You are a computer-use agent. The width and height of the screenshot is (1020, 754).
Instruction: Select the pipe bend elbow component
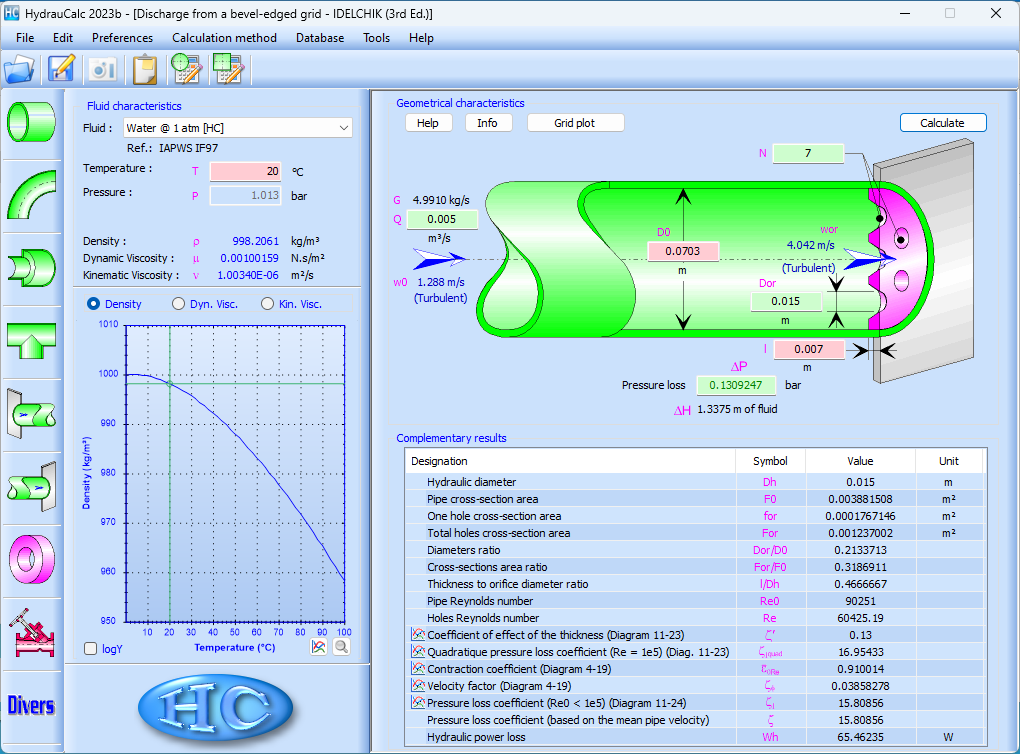pyautogui.click(x=31, y=194)
